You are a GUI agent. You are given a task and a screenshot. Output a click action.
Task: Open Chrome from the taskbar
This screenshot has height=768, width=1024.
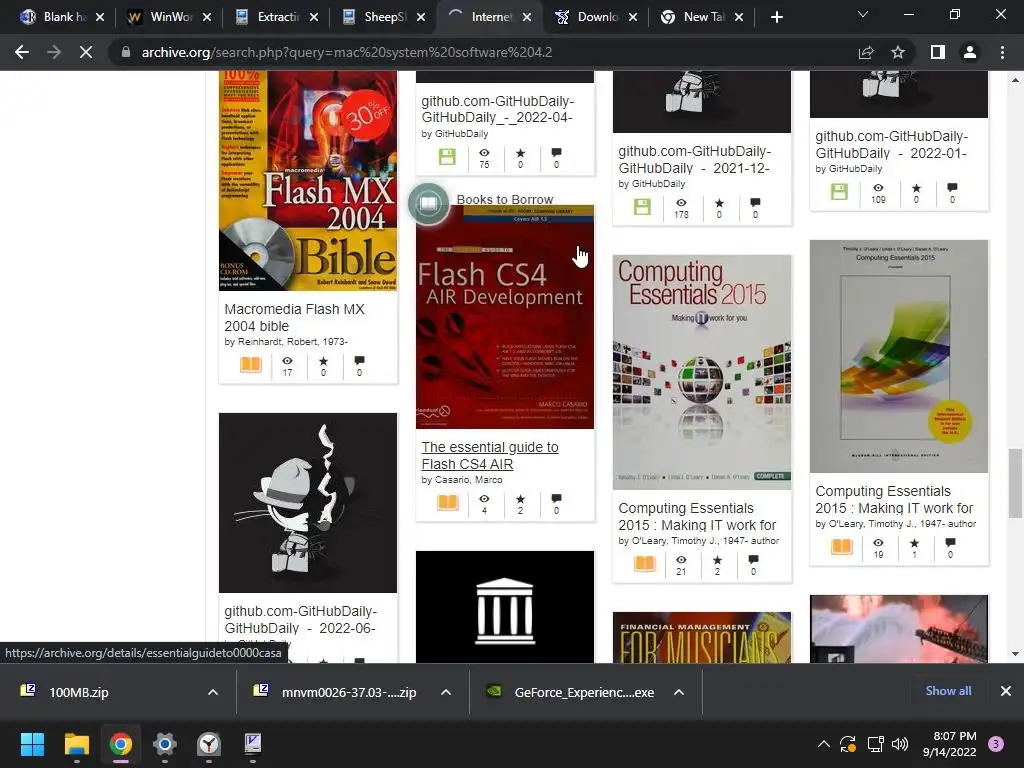(120, 744)
